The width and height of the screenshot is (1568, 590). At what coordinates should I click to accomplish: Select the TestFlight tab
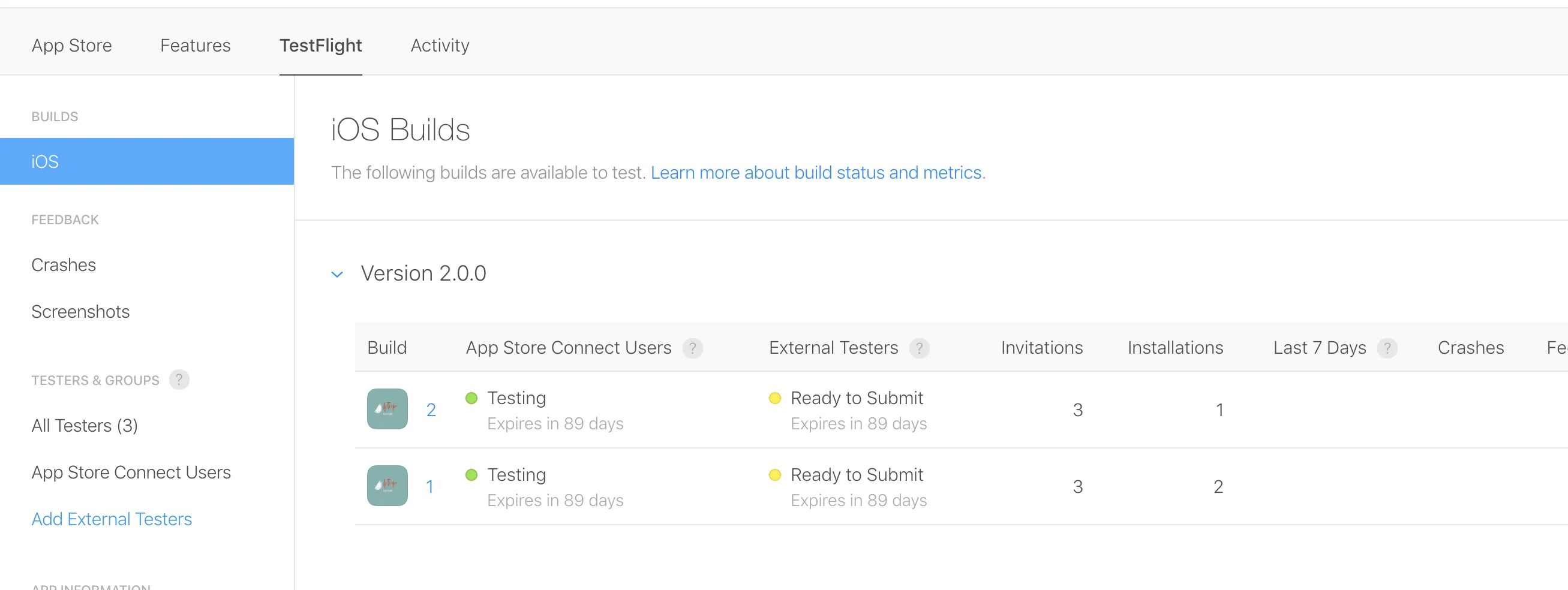(x=321, y=46)
